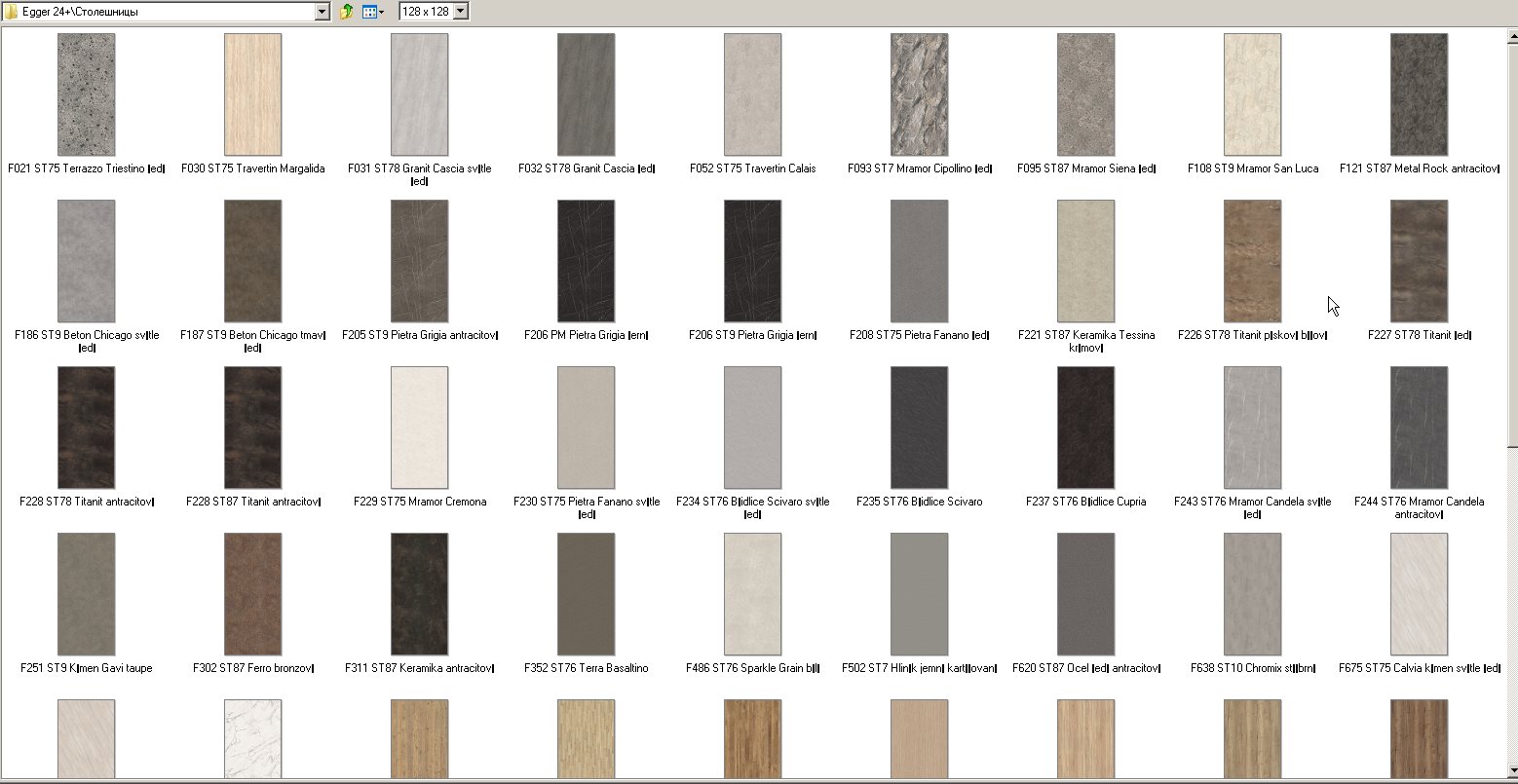The height and width of the screenshot is (784, 1518).
Task: Pick the F205 Pietra Grigia thumbnail
Action: pos(419,261)
